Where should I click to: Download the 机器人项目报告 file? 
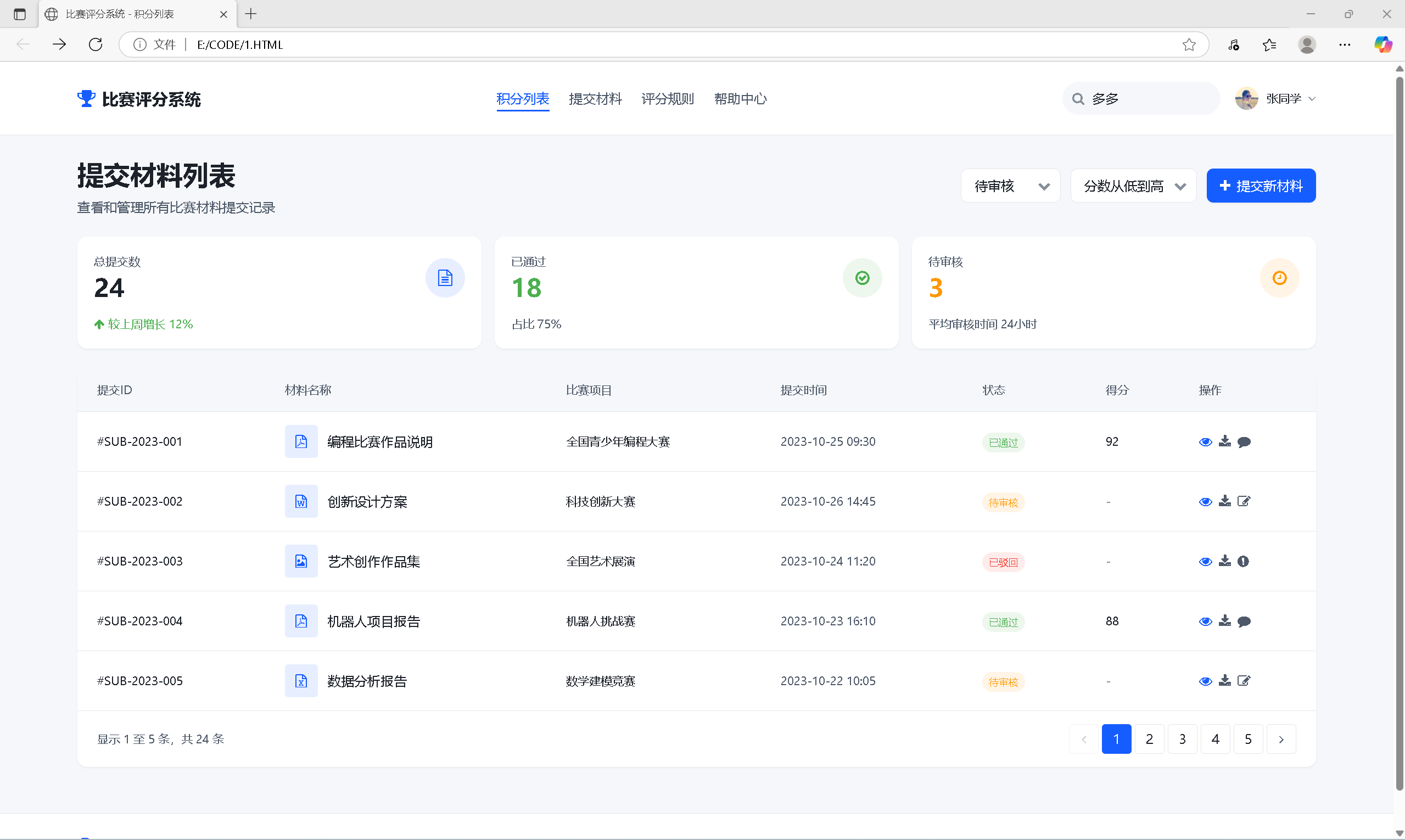pyautogui.click(x=1224, y=621)
